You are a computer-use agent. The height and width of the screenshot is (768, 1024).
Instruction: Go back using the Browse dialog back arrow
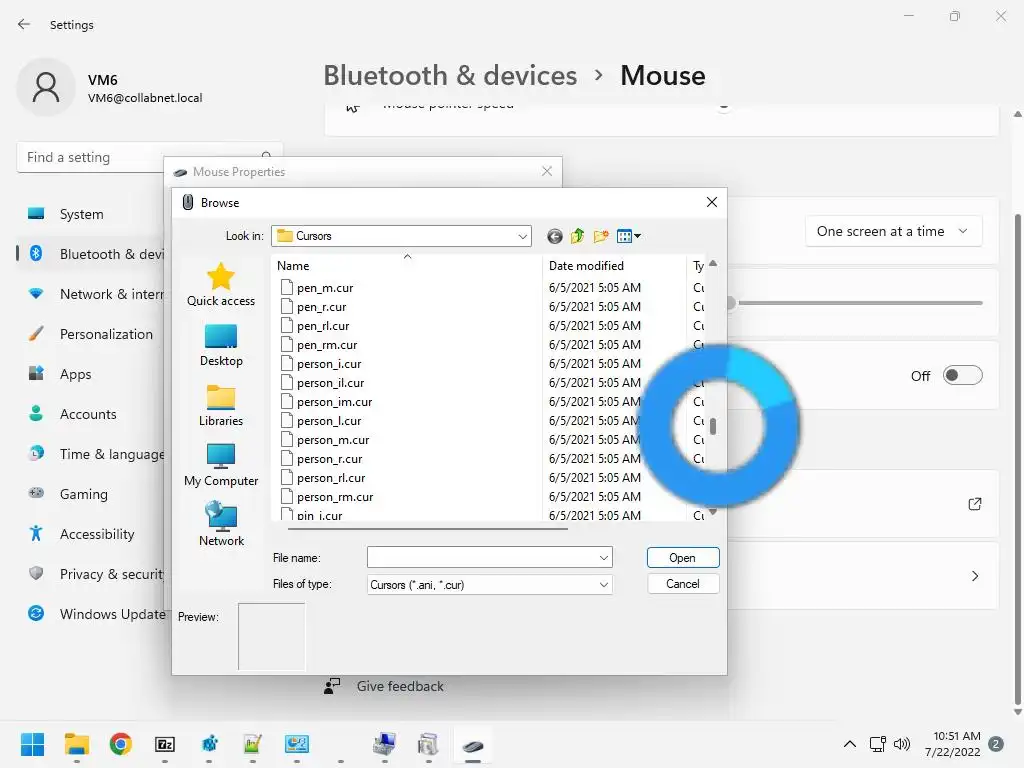(554, 236)
